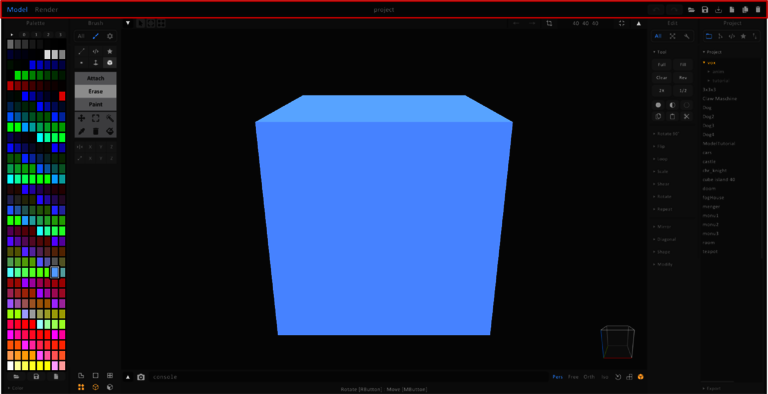
Task: Select the magic wand region select tool
Action: pos(110,118)
